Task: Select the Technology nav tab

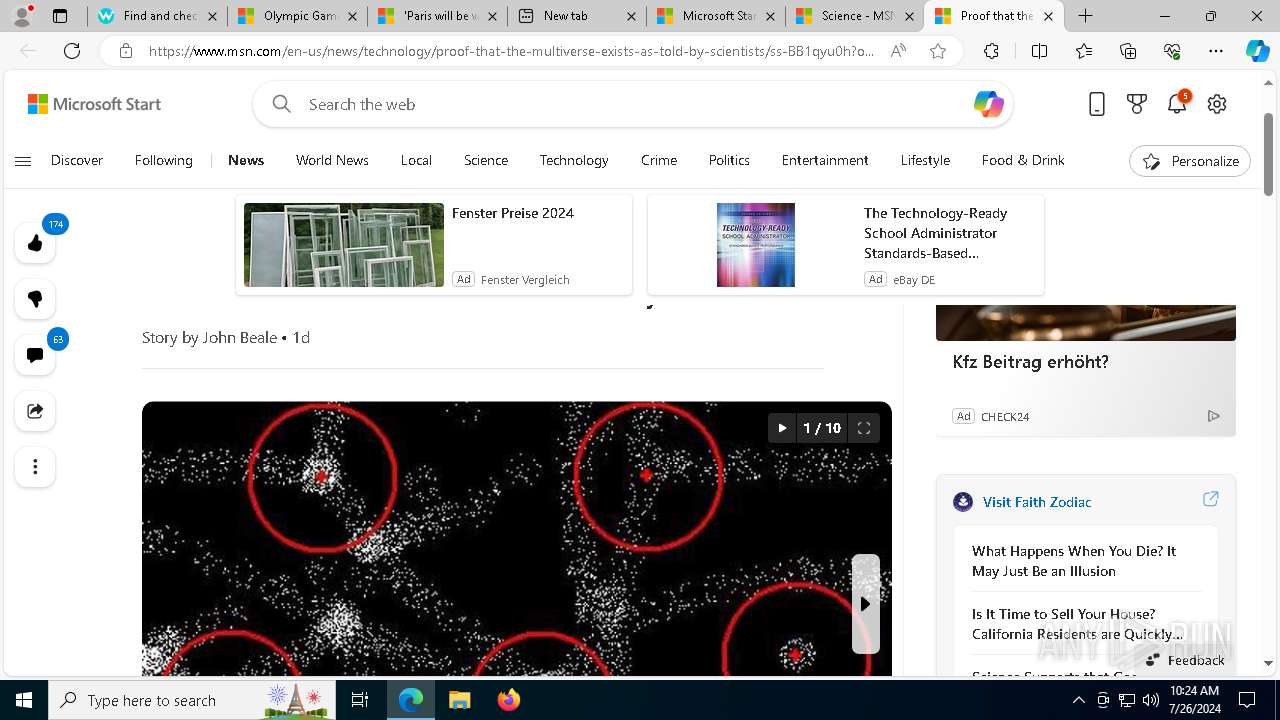Action: pos(574,160)
